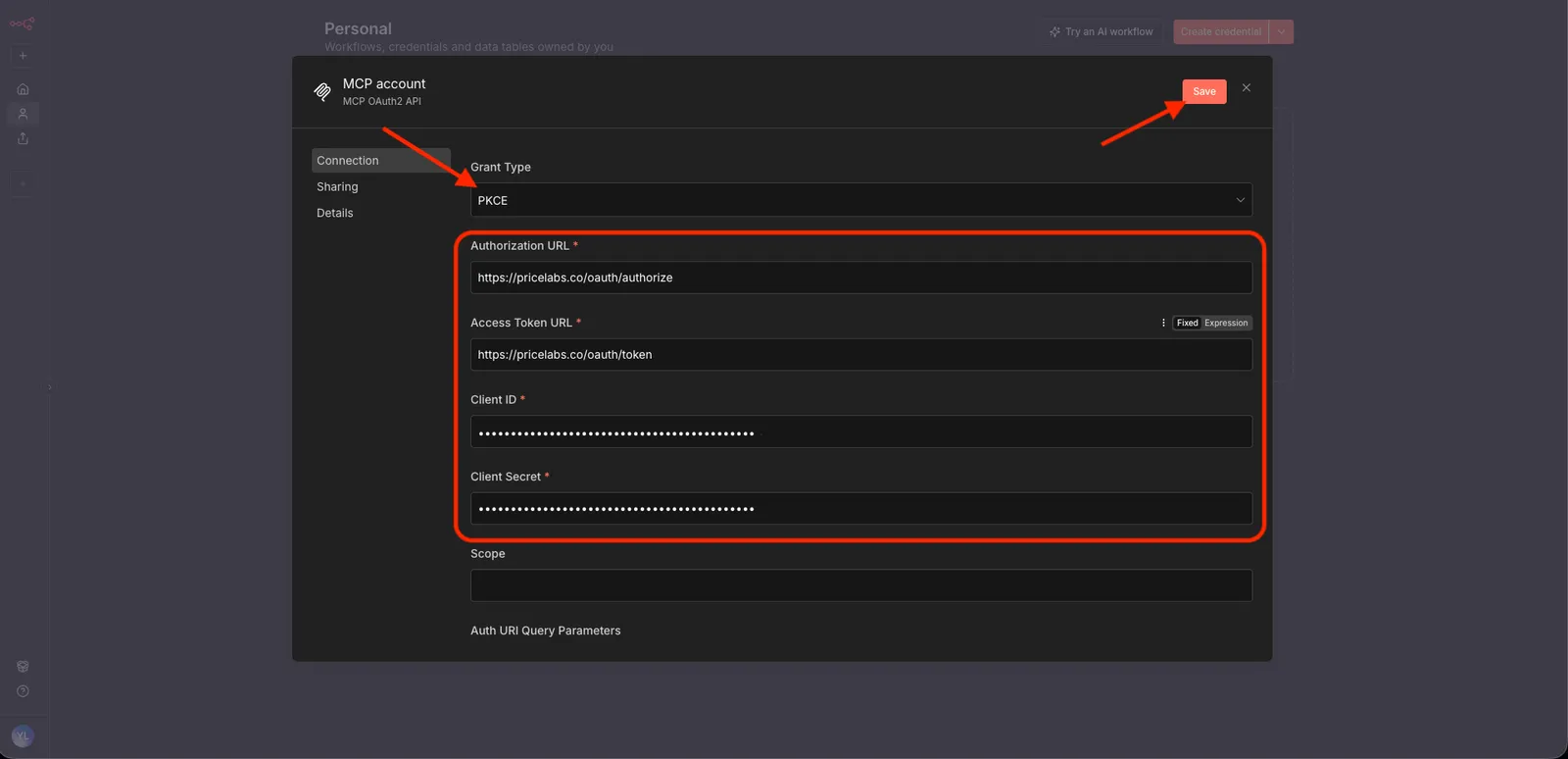Click the YL user avatar
The image size is (1568, 759).
(23, 735)
